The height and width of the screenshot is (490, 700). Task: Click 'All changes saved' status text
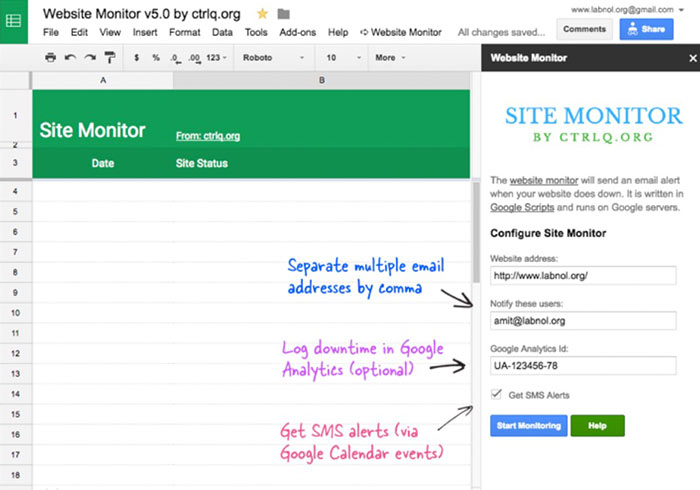tap(501, 32)
